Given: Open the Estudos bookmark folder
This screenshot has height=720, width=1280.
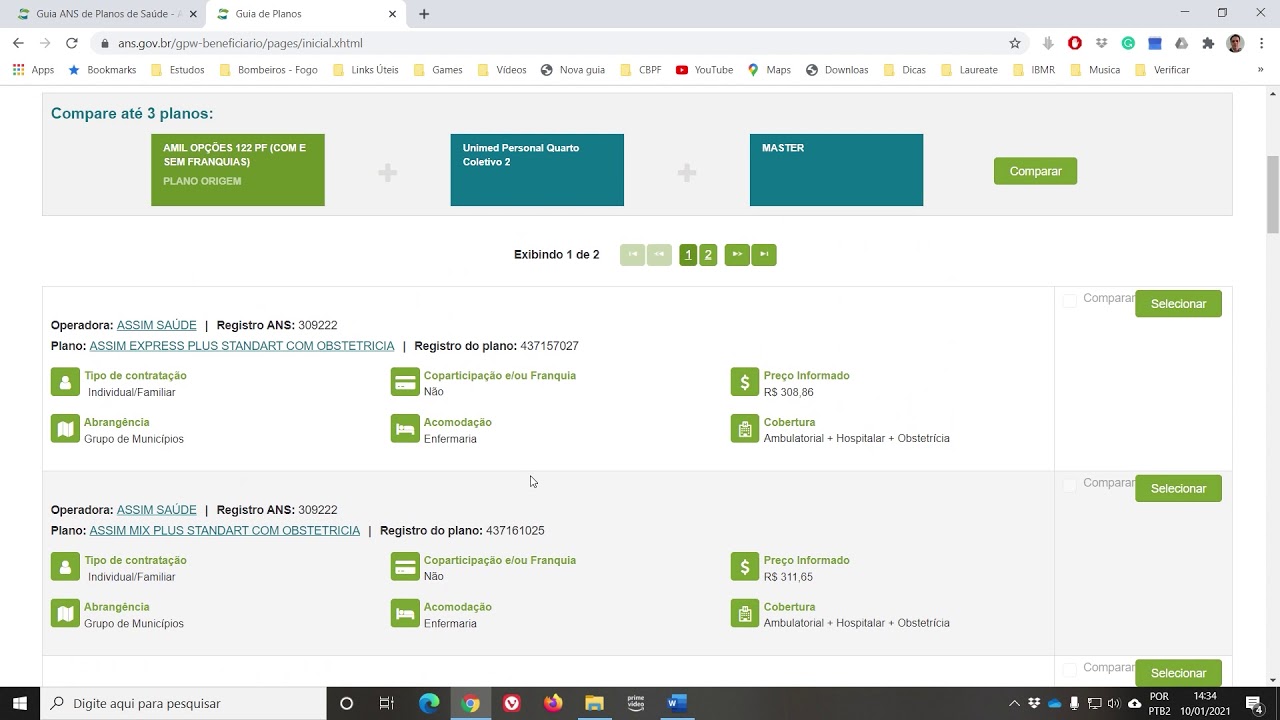Looking at the screenshot, I should (177, 70).
